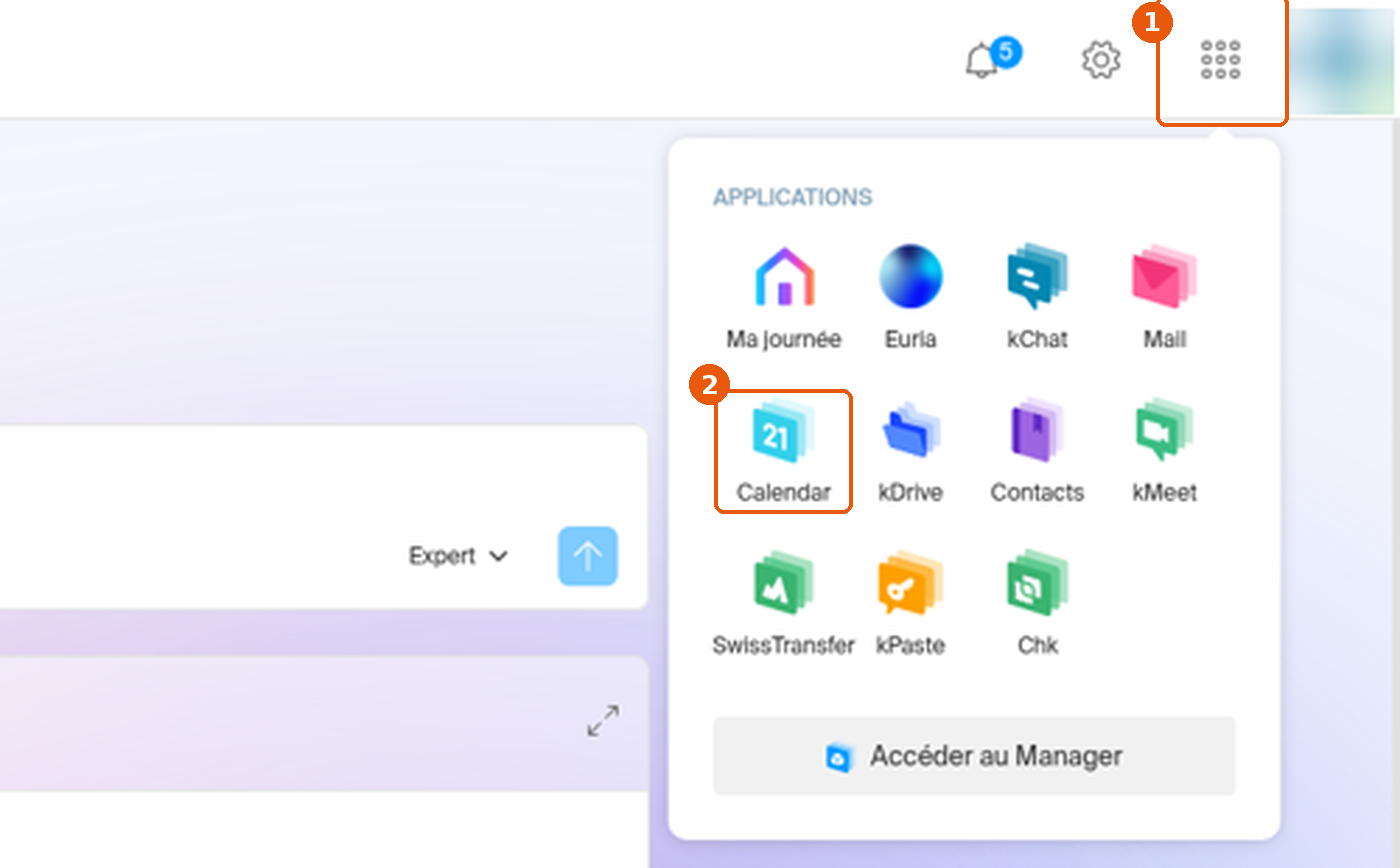Expand the Expert mode dropdown

459,556
